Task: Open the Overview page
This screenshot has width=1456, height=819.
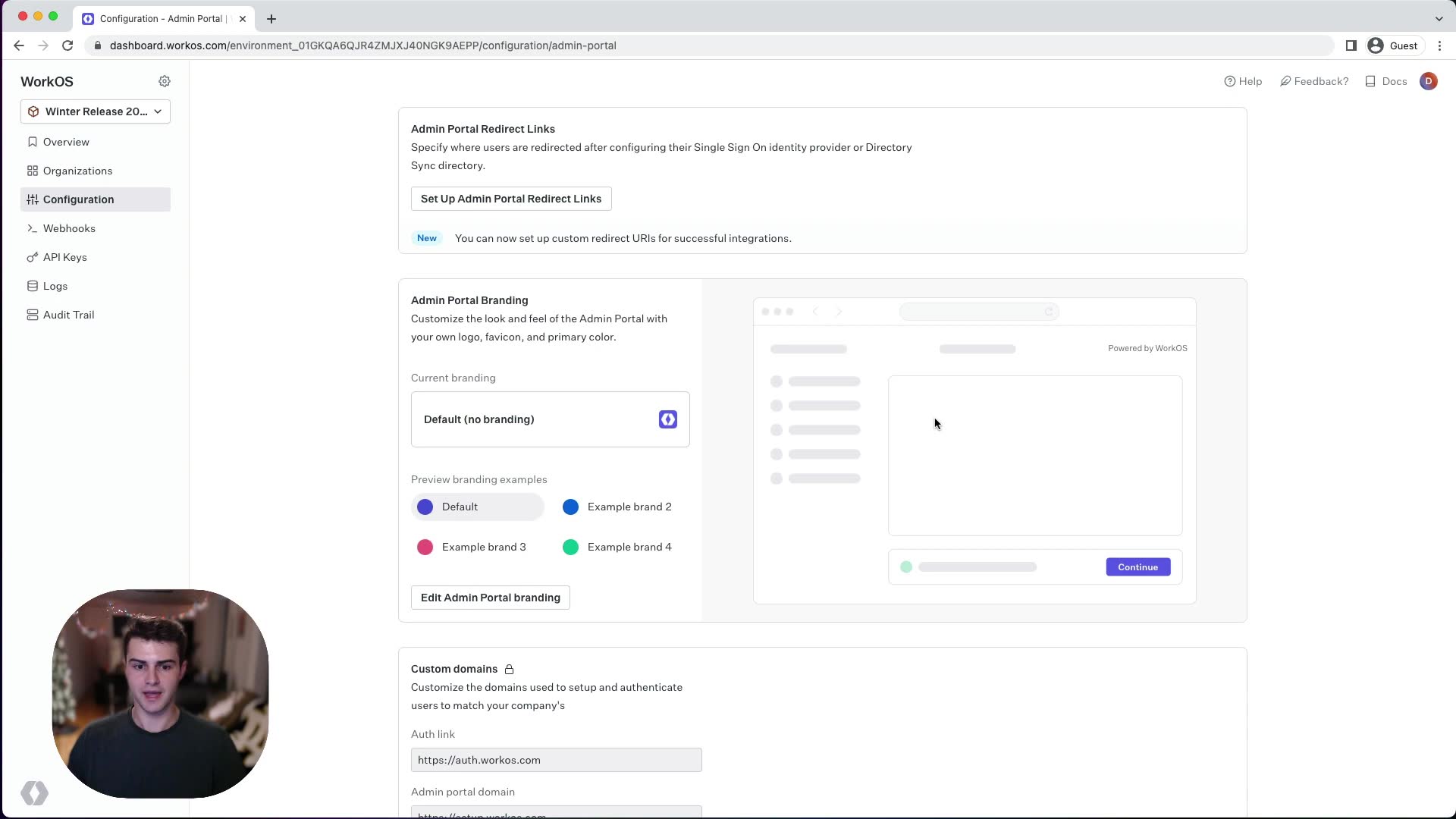Action: [66, 142]
